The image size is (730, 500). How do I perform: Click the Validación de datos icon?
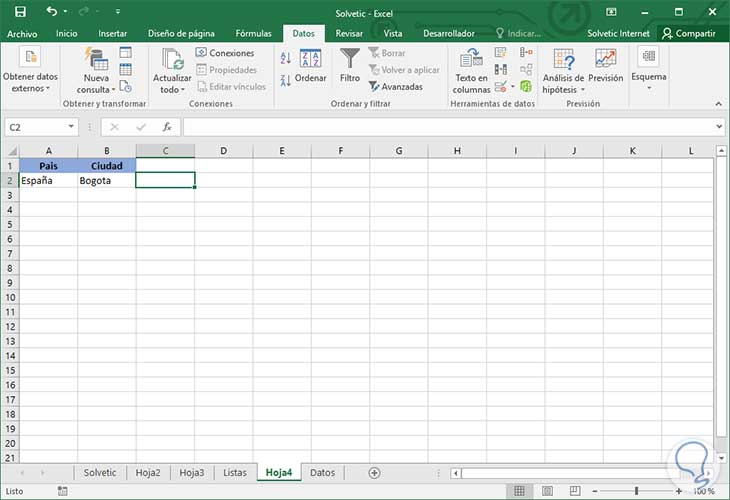(x=500, y=87)
